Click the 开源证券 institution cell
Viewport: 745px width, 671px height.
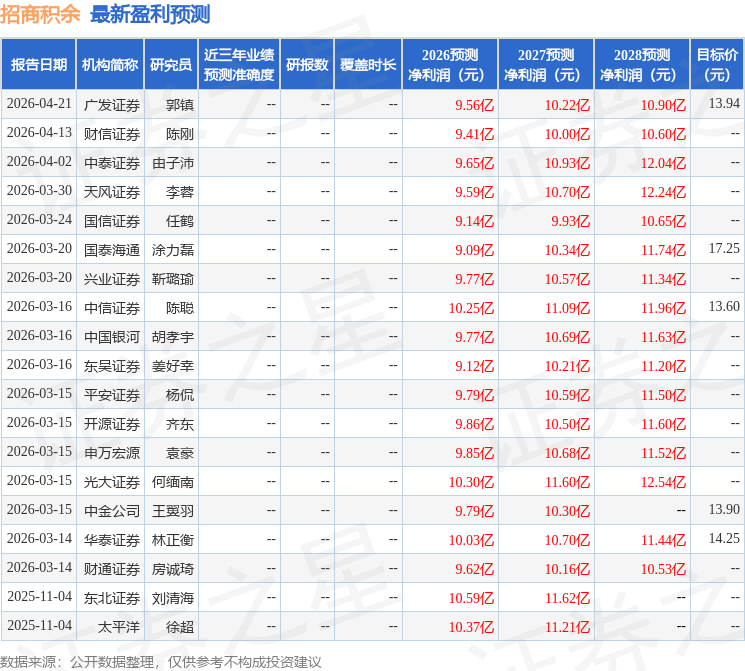pyautogui.click(x=112, y=424)
